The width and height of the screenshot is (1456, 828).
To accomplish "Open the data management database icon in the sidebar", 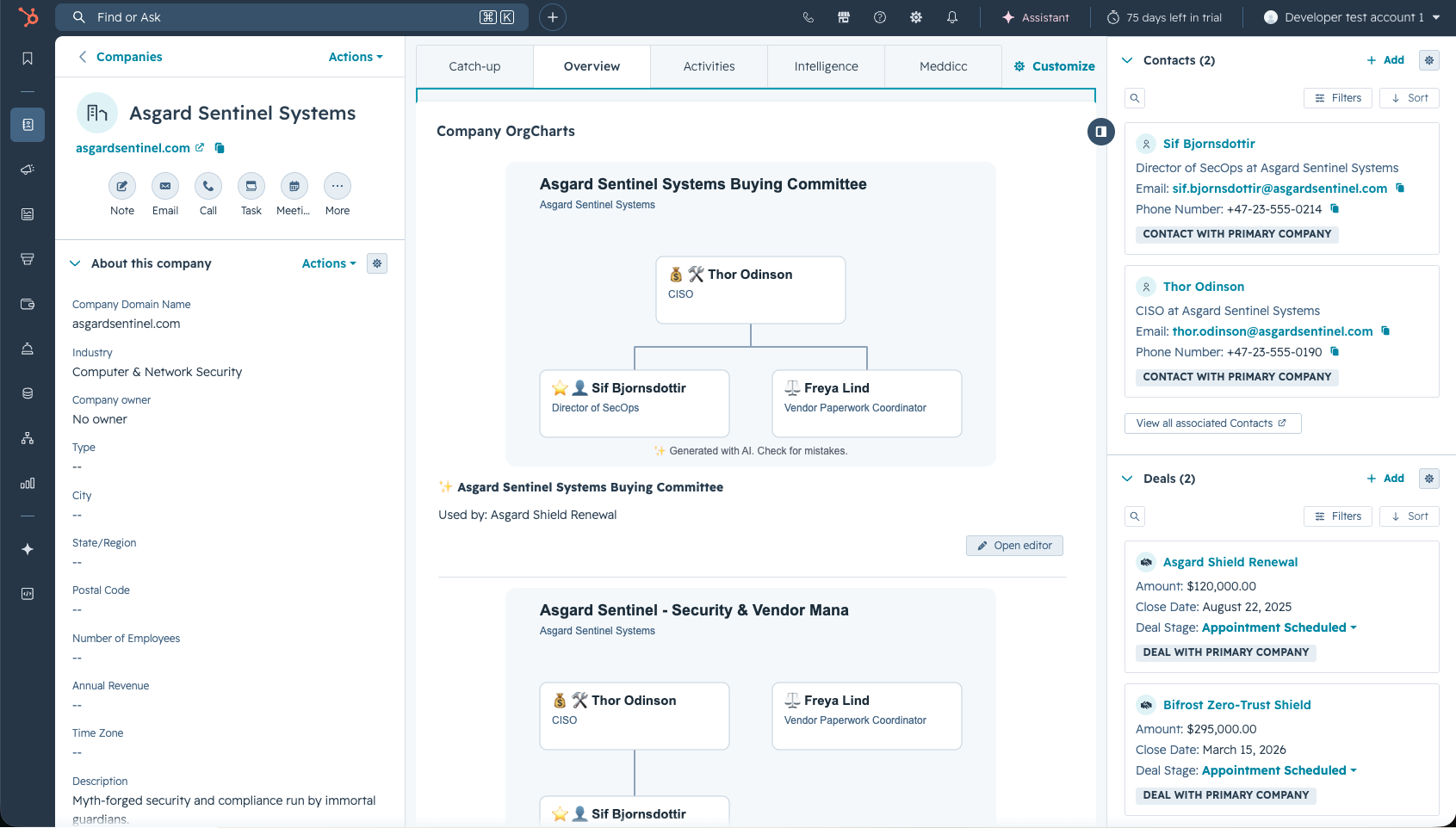I will pos(28,393).
